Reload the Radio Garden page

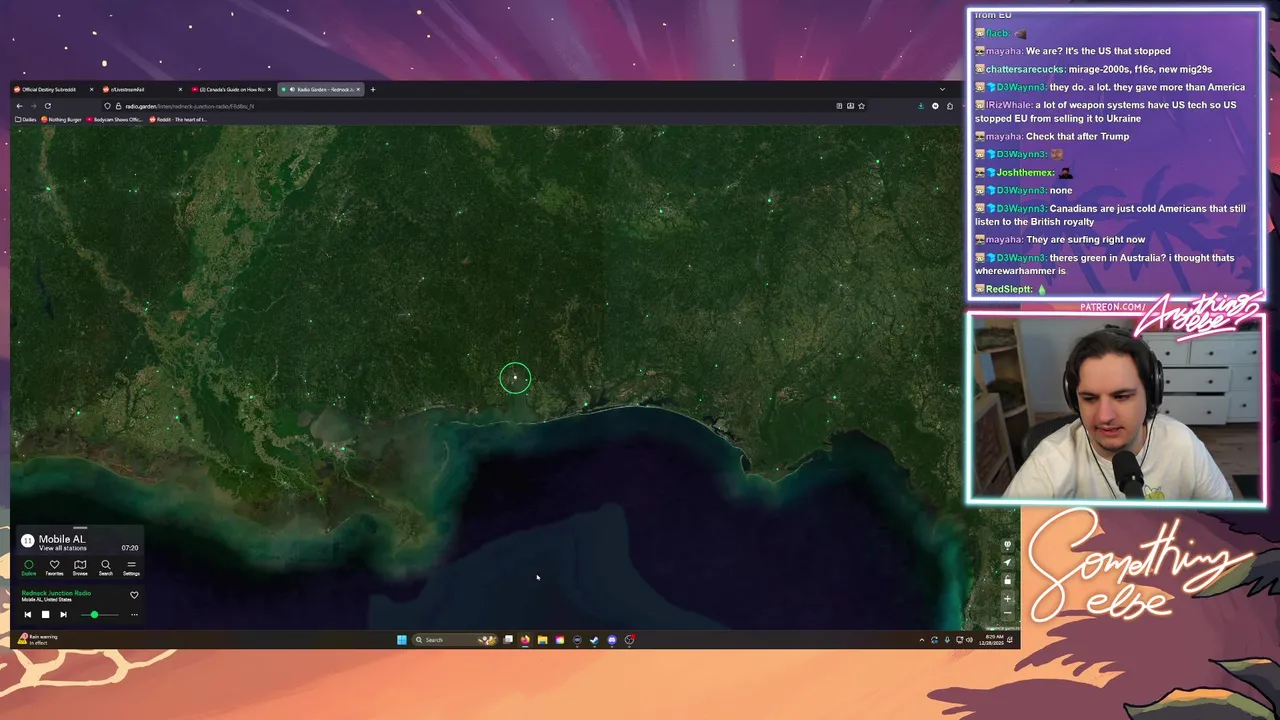47,106
